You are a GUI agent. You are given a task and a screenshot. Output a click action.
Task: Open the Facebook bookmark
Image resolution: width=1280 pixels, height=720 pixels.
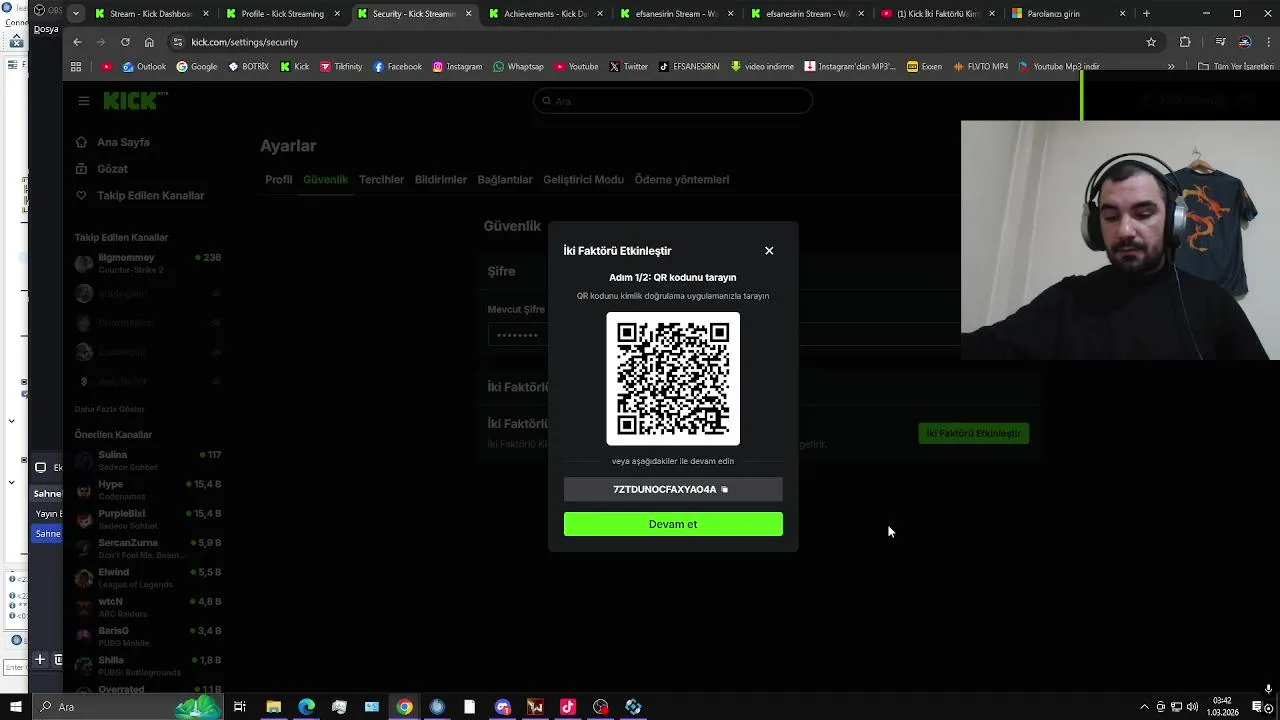point(398,67)
